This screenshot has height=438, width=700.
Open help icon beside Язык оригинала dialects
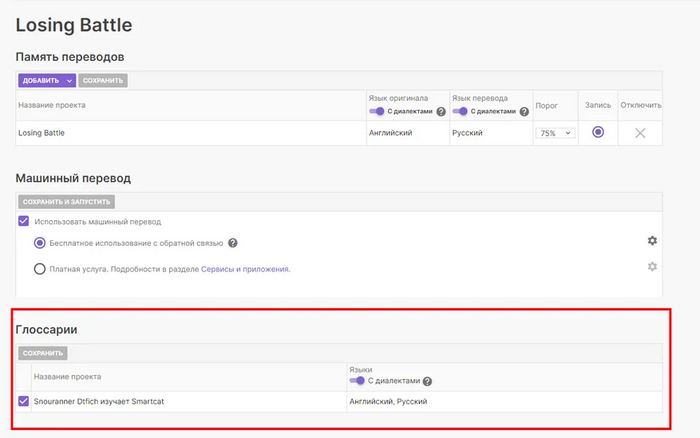coord(441,111)
